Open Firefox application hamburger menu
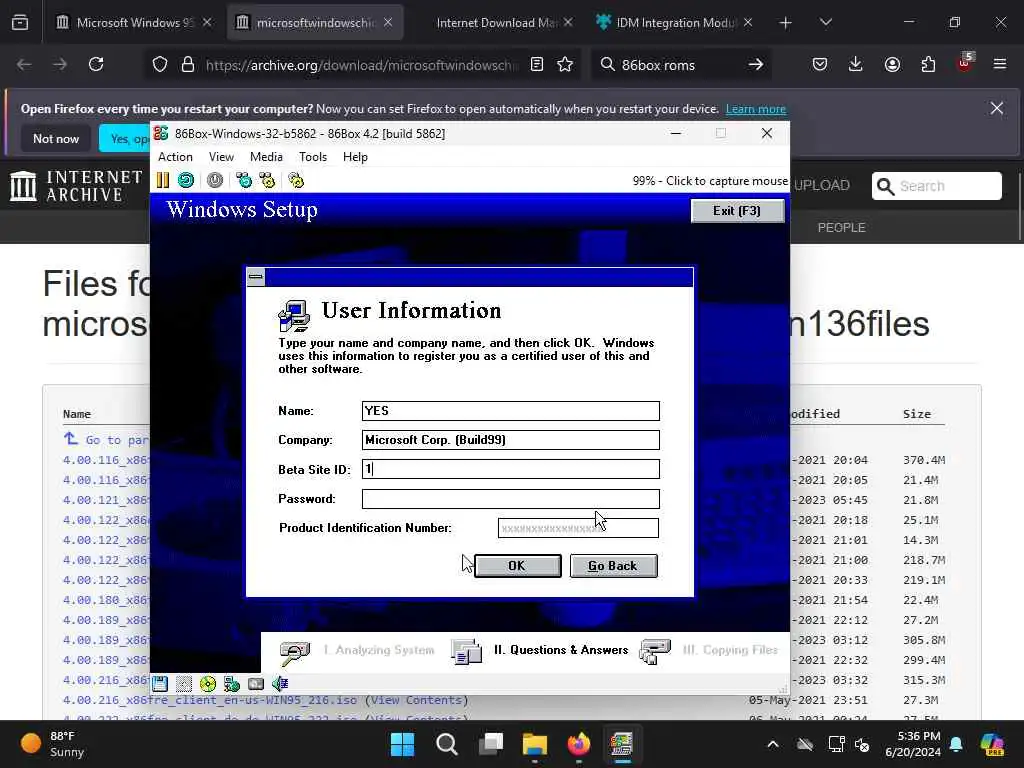 coord(1000,64)
